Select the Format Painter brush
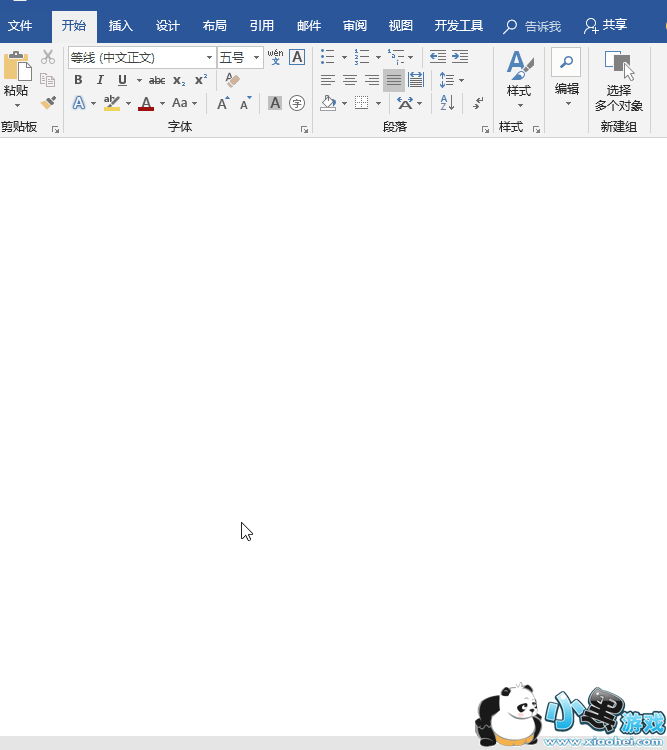667x750 pixels. point(48,102)
